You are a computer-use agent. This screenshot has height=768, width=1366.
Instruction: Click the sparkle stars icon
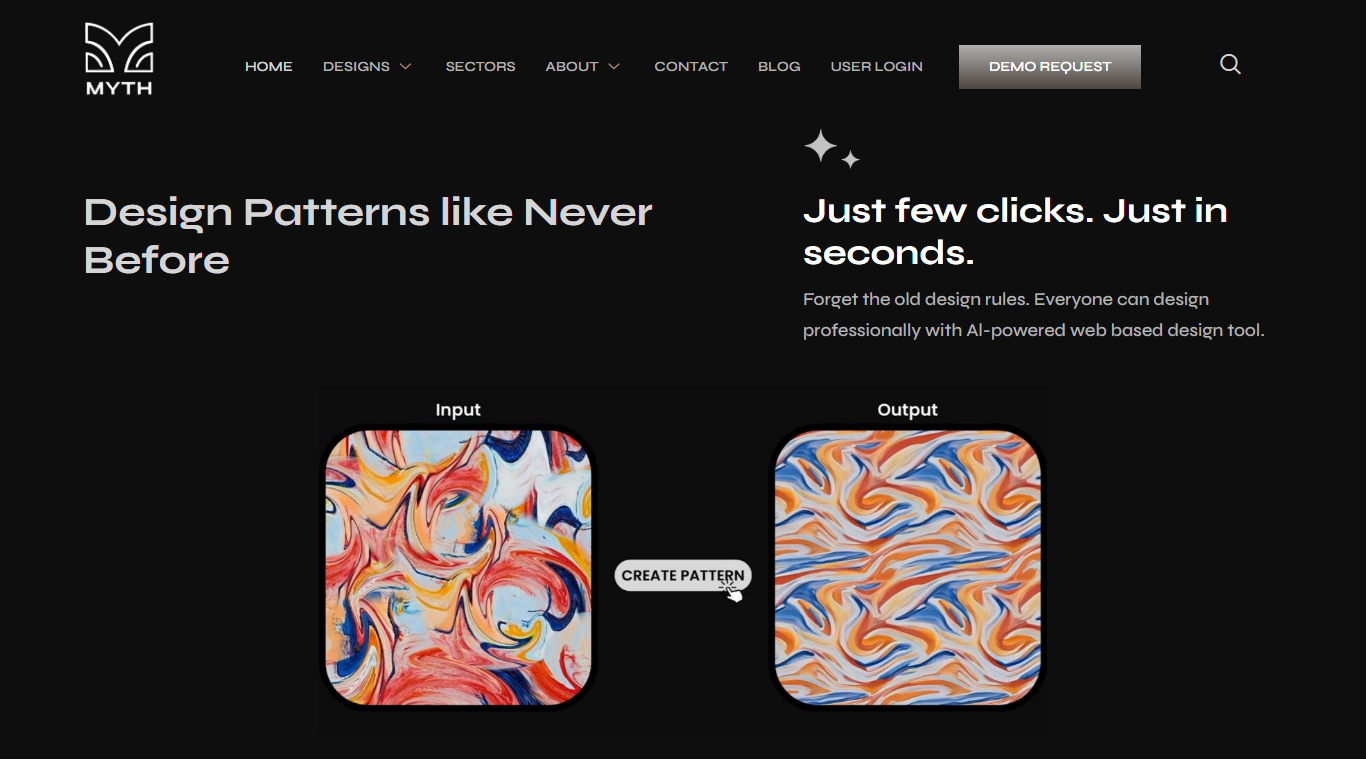832,149
